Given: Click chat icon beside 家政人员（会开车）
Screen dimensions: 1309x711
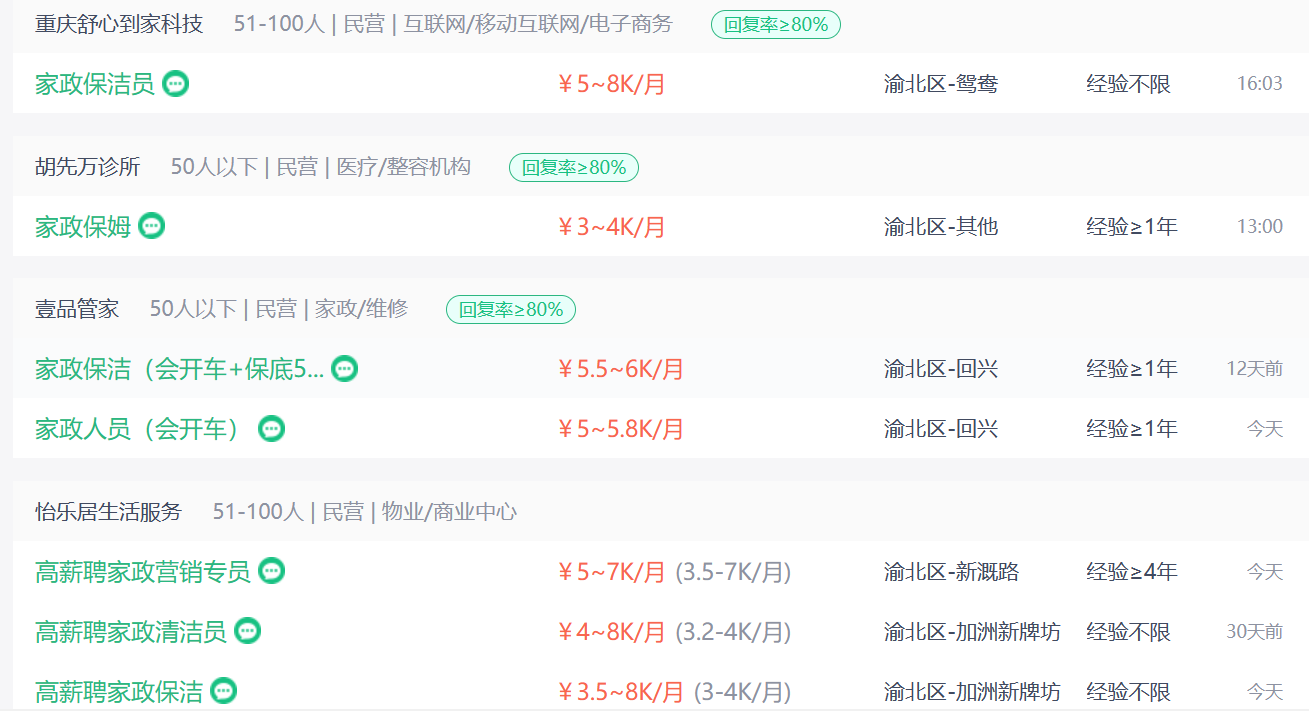Looking at the screenshot, I should (272, 429).
